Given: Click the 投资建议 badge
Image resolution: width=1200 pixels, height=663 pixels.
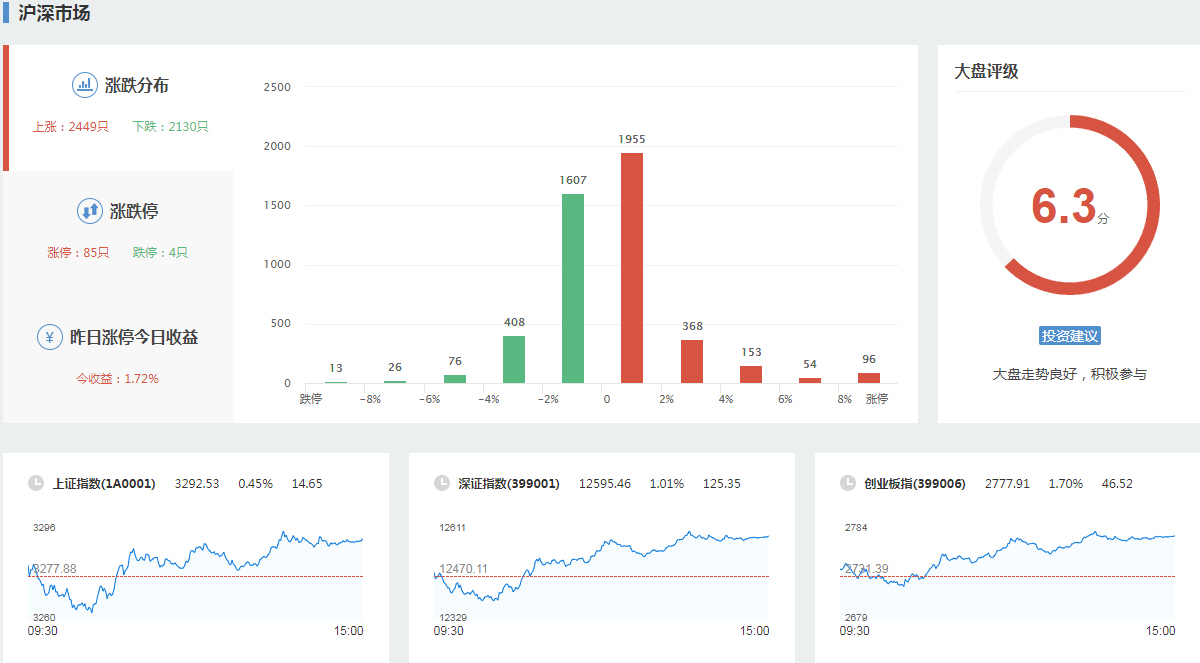Looking at the screenshot, I should pyautogui.click(x=1070, y=336).
